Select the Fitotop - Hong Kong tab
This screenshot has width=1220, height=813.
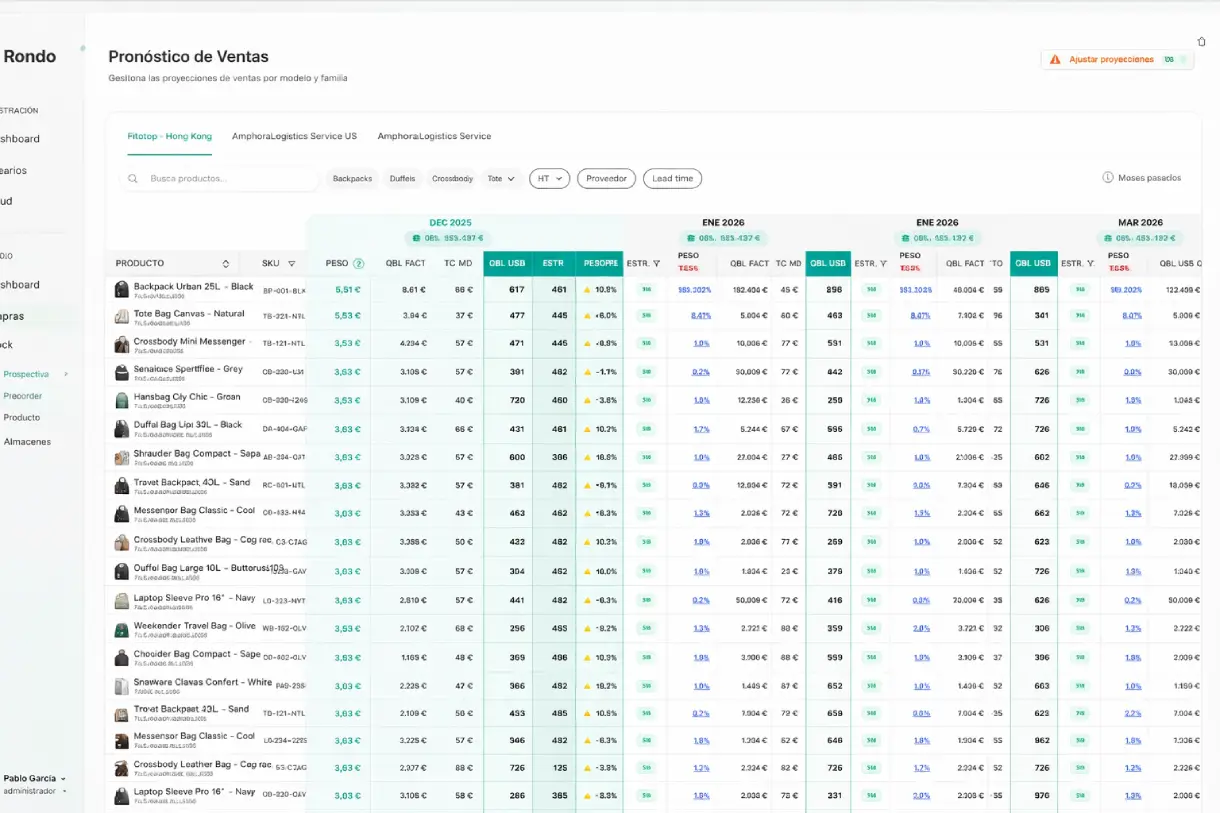pyautogui.click(x=169, y=136)
